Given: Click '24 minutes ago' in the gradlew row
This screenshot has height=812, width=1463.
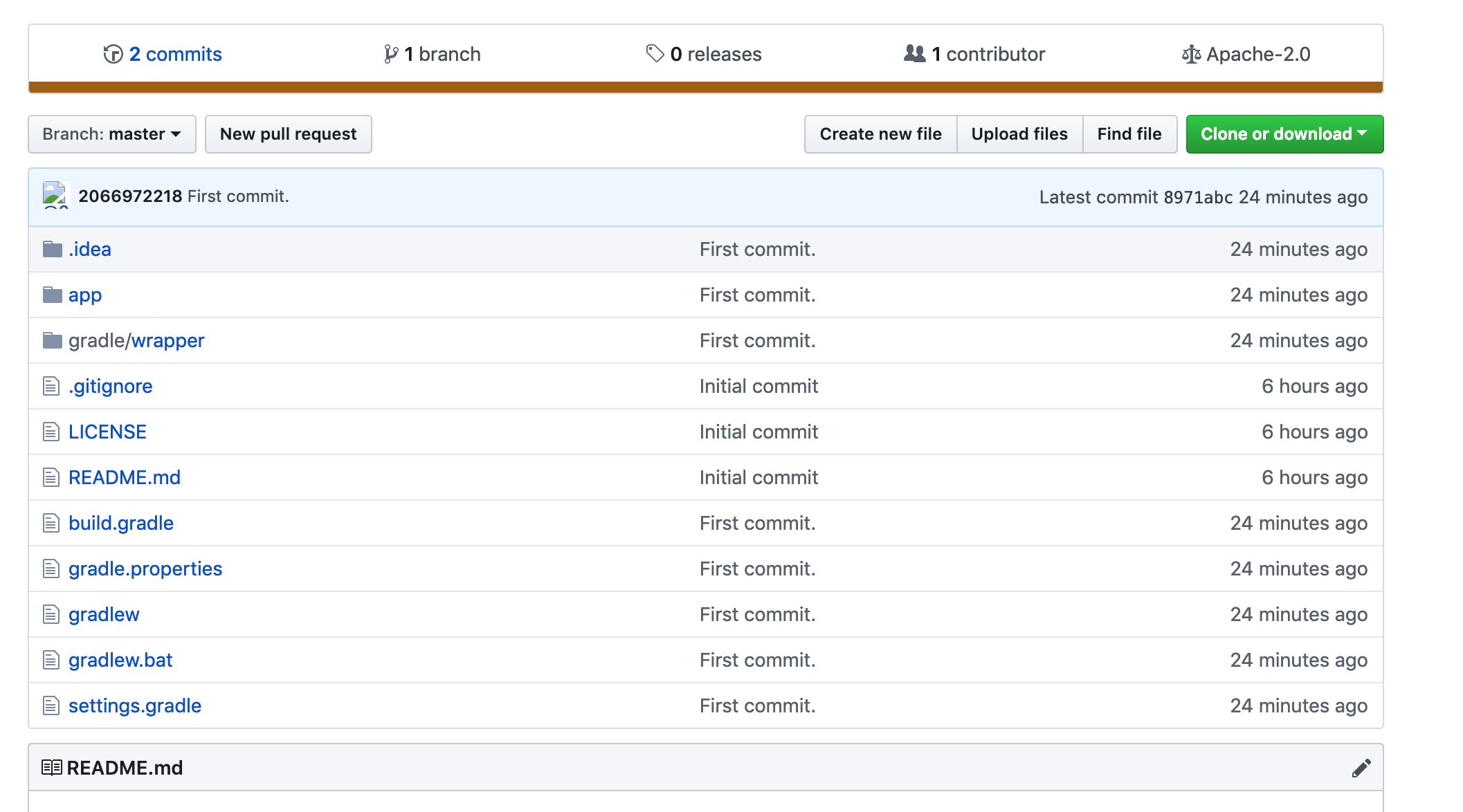Looking at the screenshot, I should (1299, 614).
